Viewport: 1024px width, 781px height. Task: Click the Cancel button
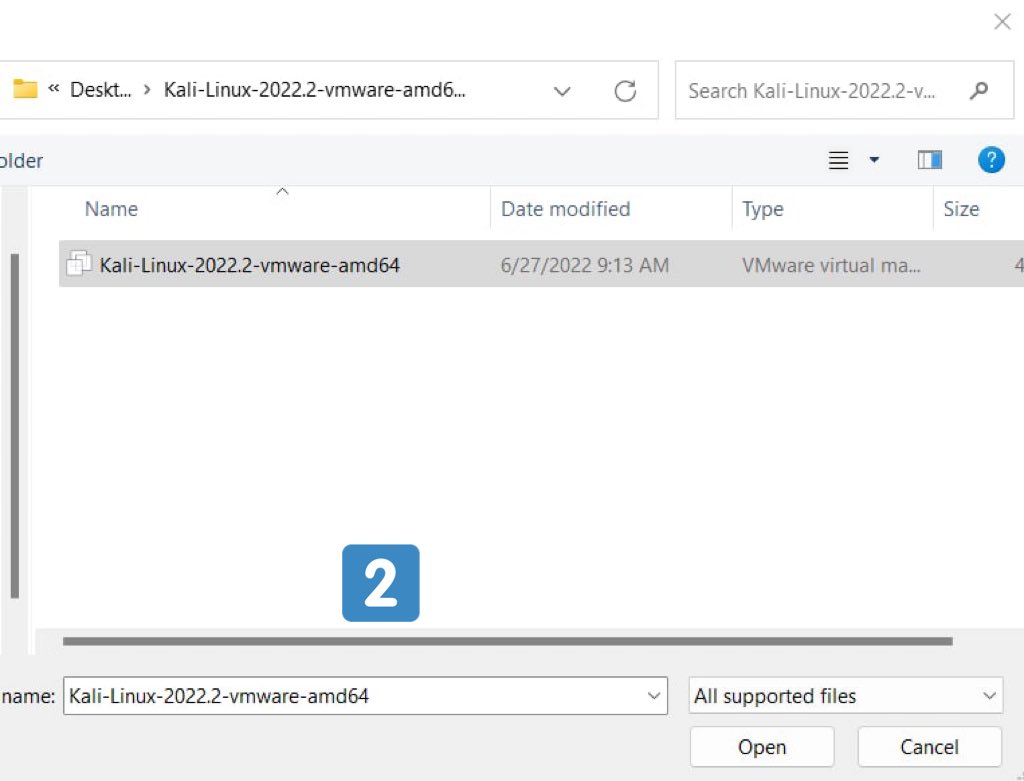tap(929, 746)
